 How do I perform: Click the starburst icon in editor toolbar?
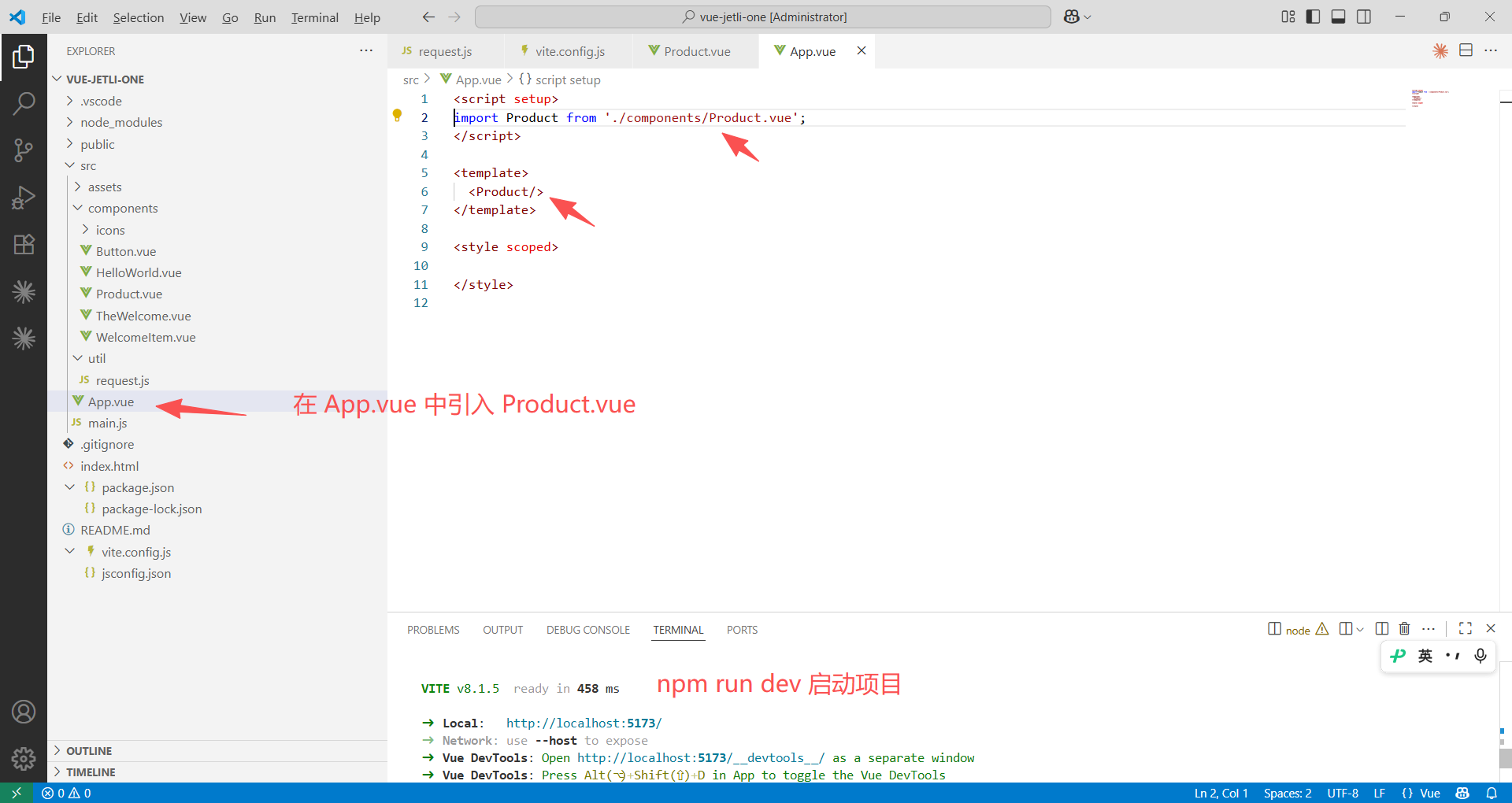pos(1440,50)
